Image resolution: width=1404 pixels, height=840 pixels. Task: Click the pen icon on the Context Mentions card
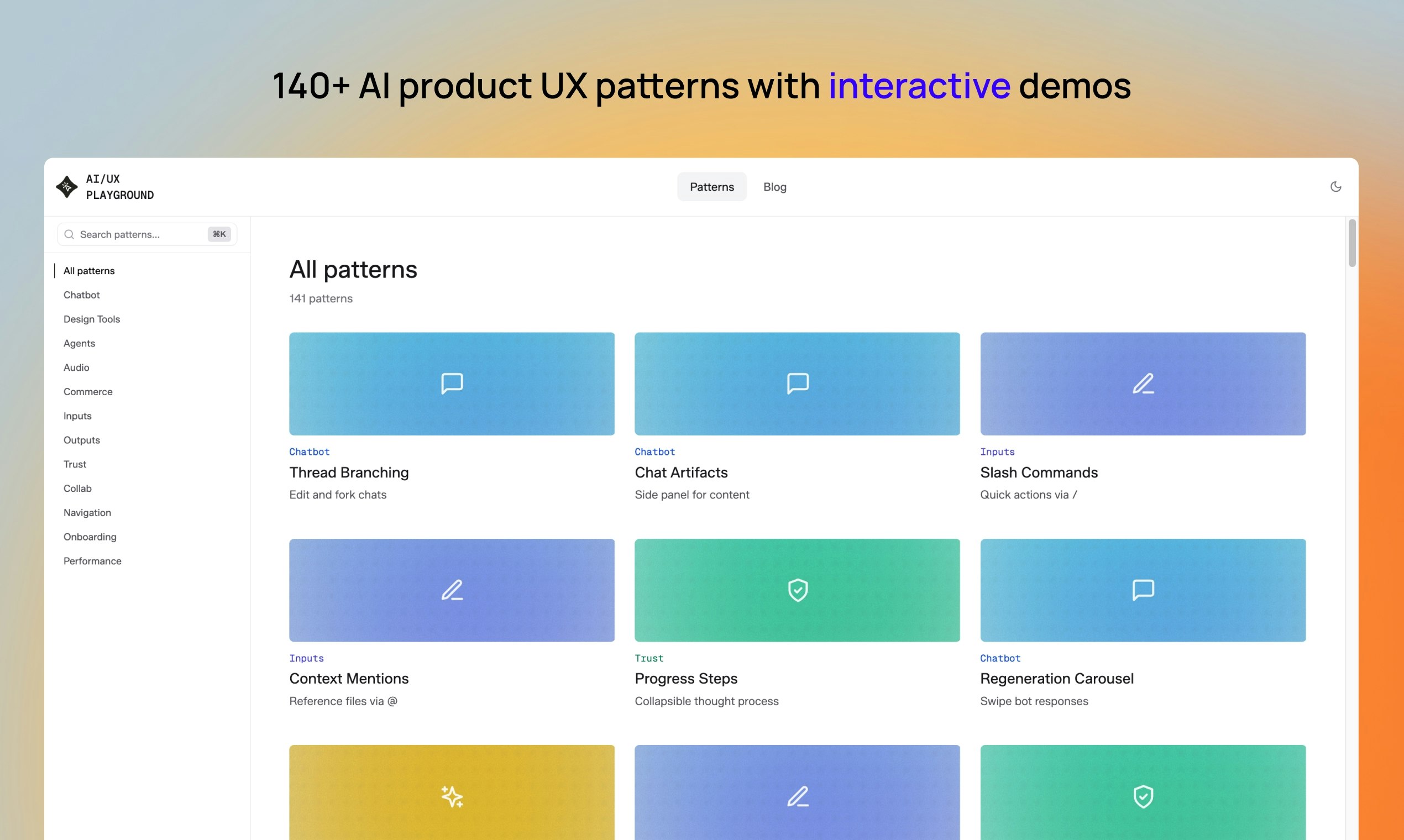(451, 590)
